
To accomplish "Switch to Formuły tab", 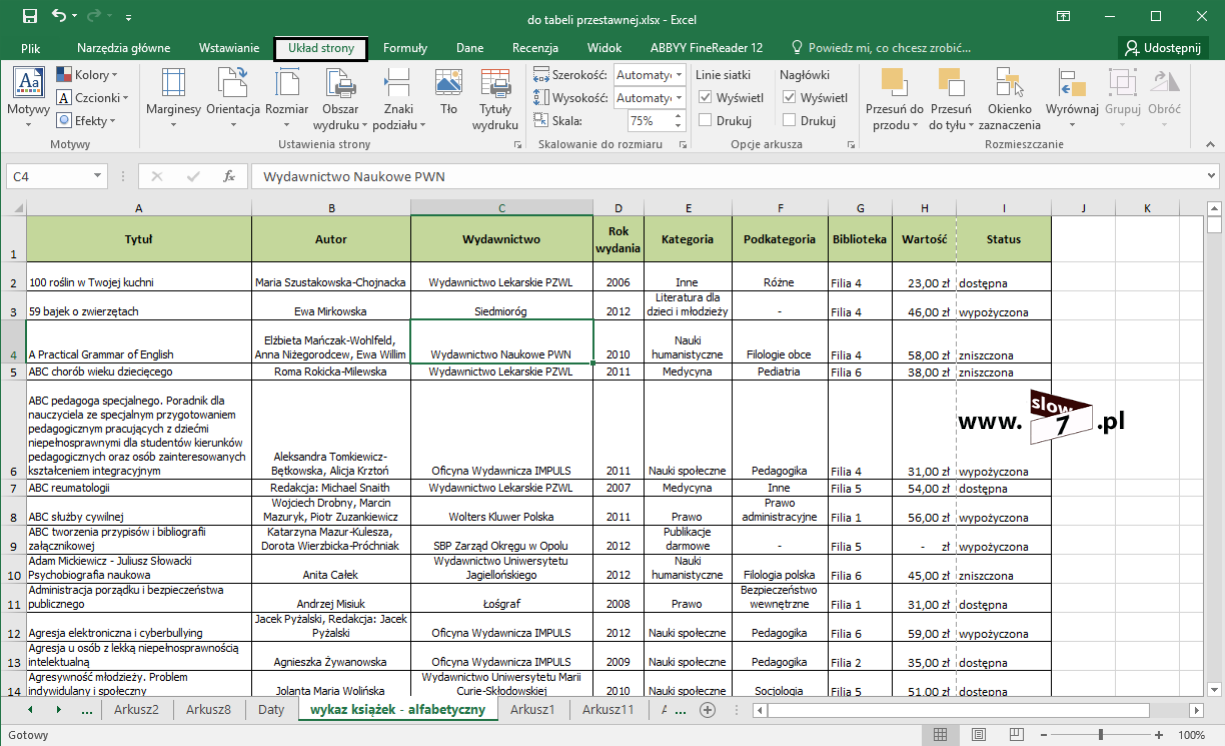I will click(x=405, y=48).
